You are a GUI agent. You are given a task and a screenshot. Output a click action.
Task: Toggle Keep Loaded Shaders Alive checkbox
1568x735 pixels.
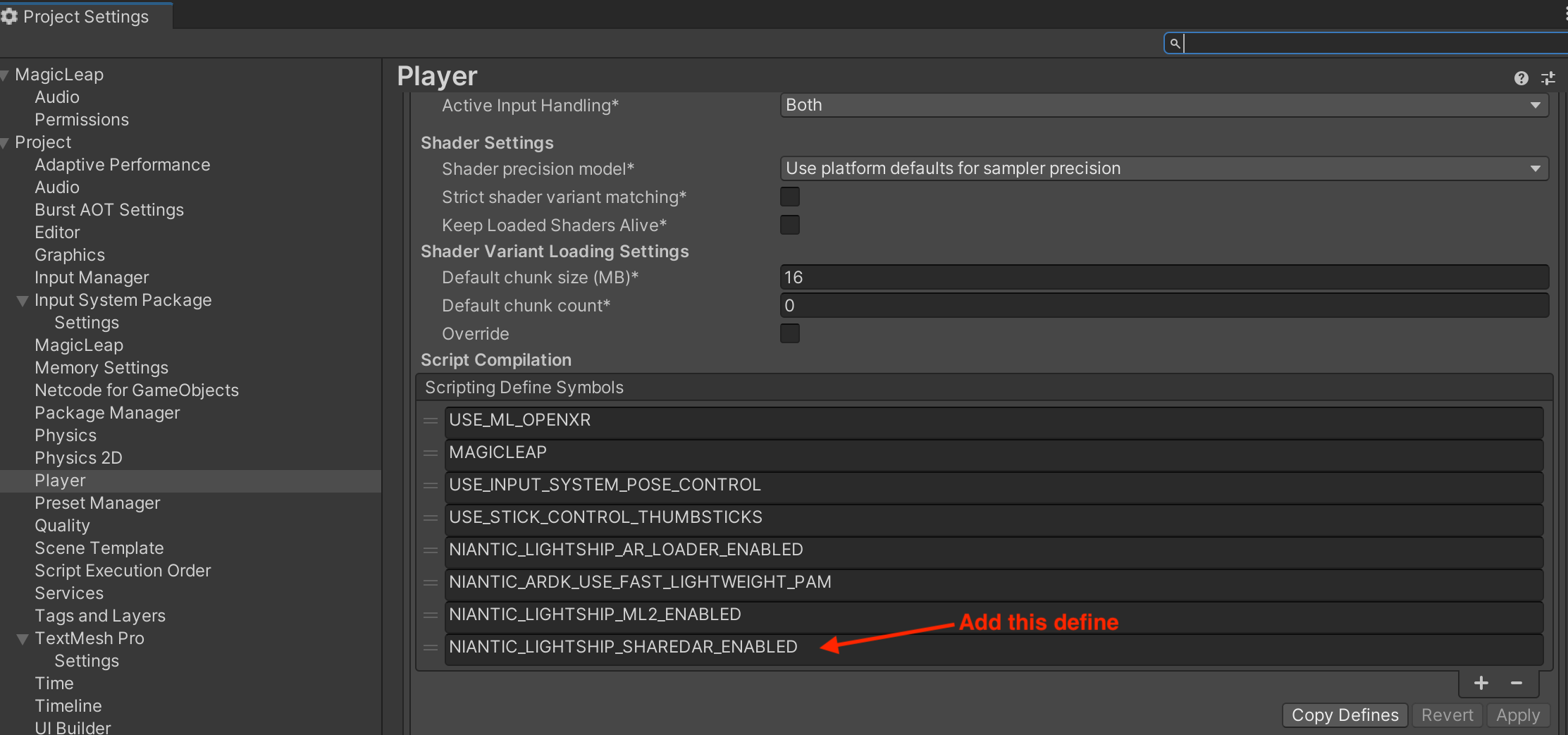tap(790, 225)
